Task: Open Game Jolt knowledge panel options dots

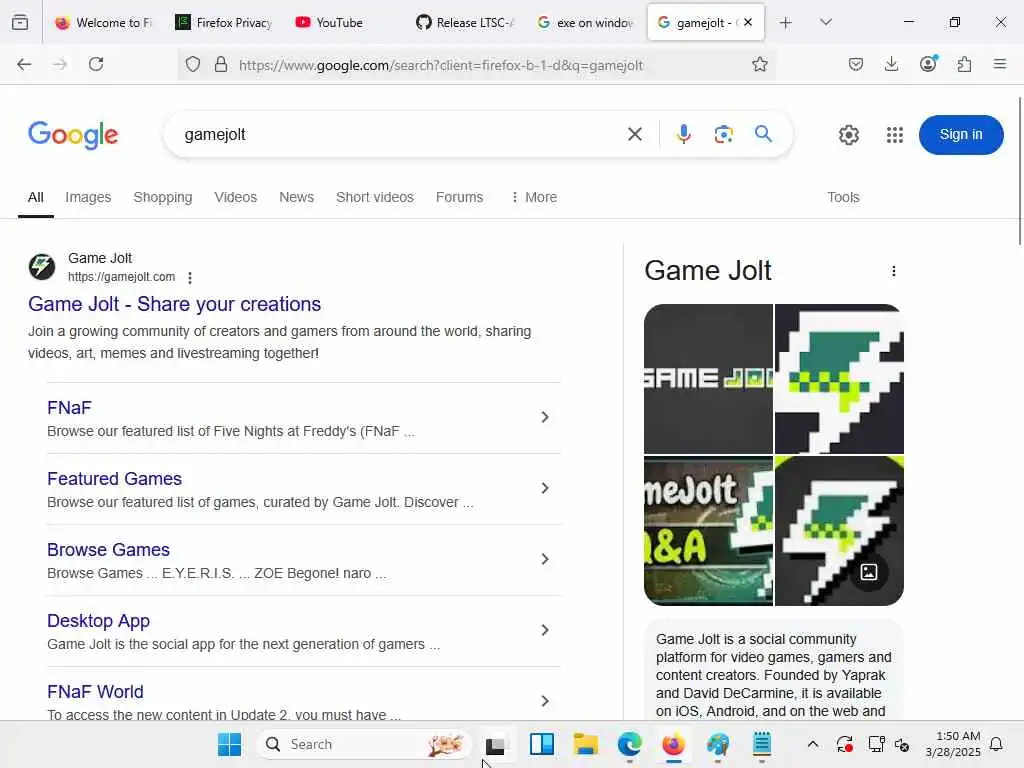Action: point(894,271)
